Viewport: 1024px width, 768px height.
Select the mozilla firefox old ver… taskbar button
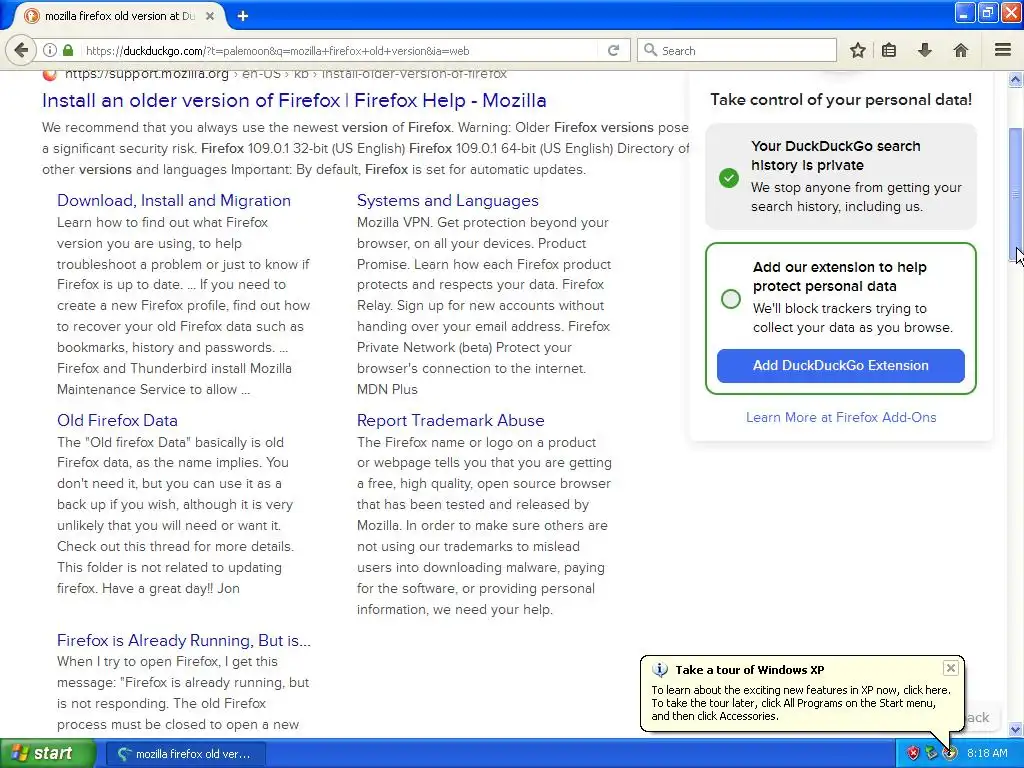tap(185, 754)
